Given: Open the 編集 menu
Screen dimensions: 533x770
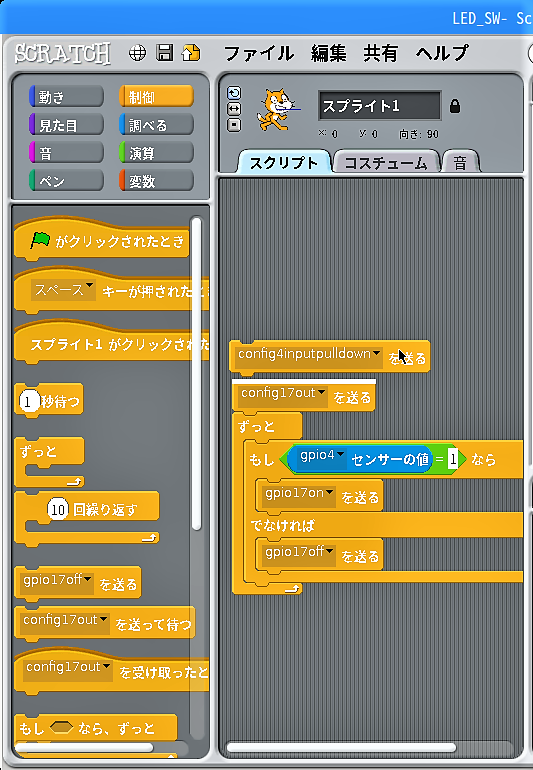Looking at the screenshot, I should [329, 53].
